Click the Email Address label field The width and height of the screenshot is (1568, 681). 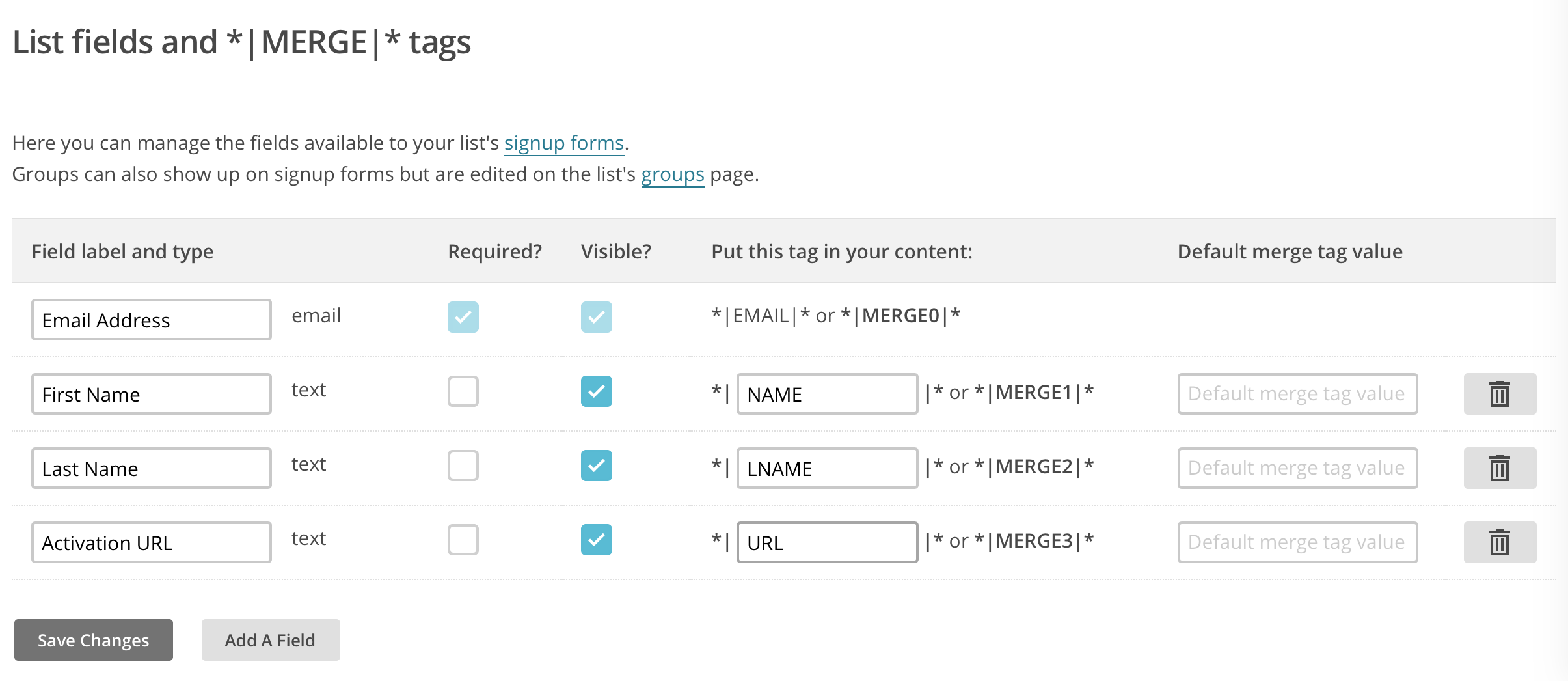click(x=152, y=320)
